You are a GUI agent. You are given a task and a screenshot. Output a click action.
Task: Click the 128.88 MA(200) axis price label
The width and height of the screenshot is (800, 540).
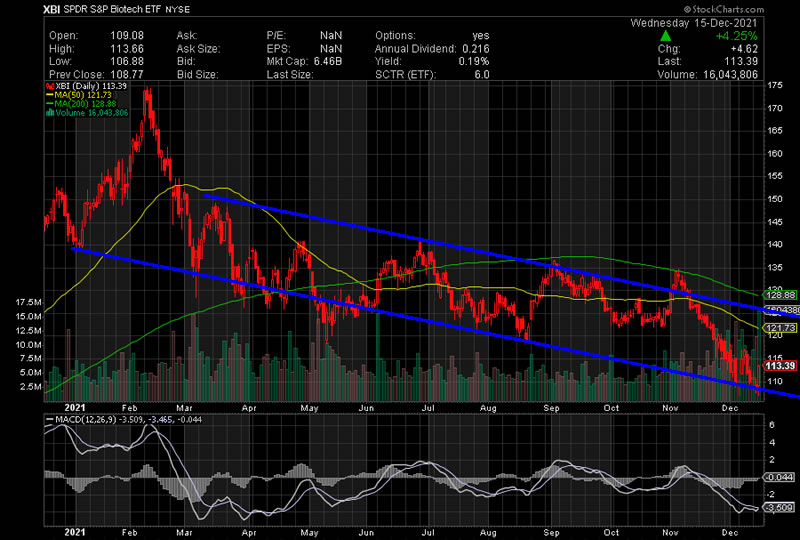click(x=781, y=296)
